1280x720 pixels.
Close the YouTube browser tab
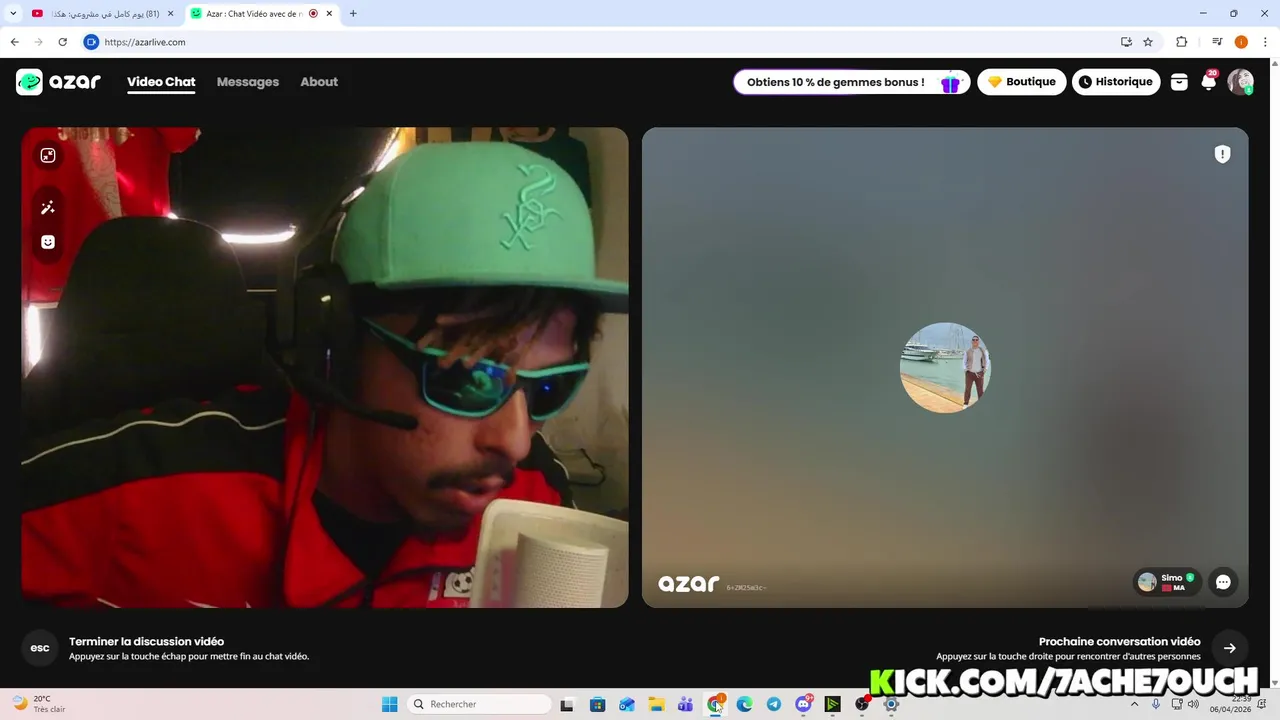pos(170,14)
